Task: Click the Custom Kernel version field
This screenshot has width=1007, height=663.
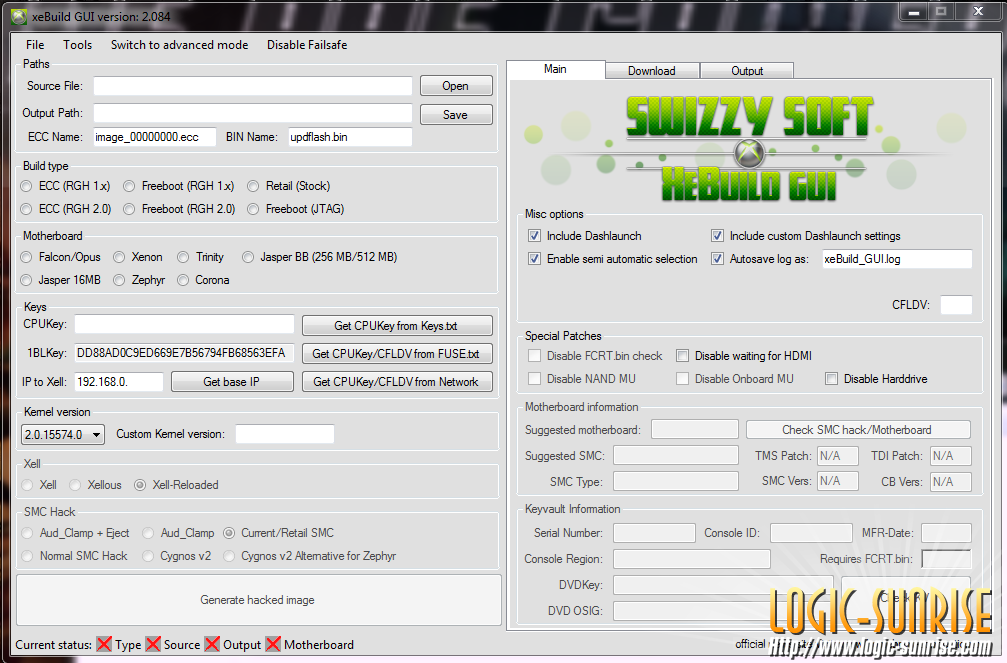Action: [x=285, y=434]
